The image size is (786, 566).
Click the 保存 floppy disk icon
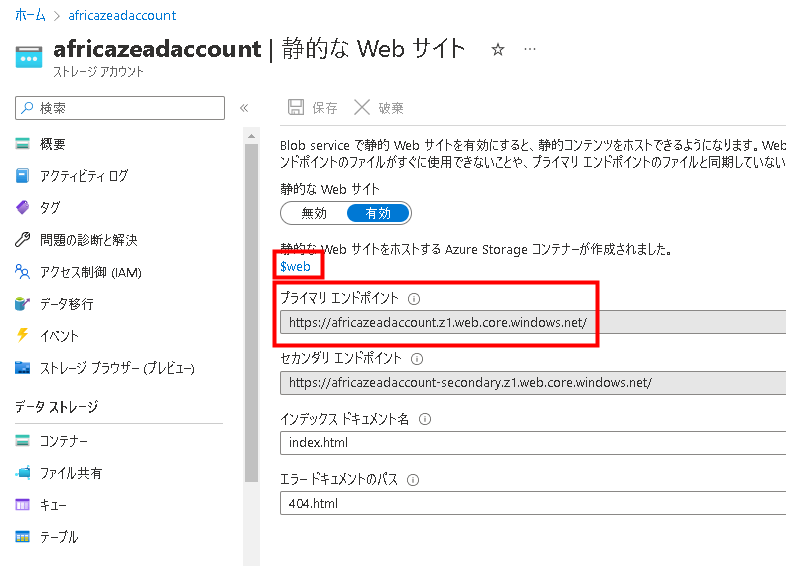click(296, 107)
